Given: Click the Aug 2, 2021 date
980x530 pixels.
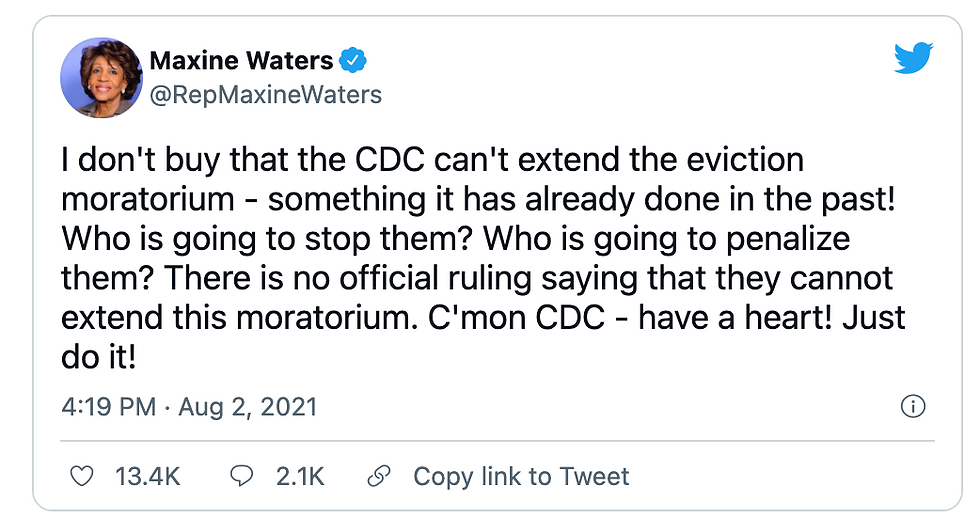Looking at the screenshot, I should click(x=248, y=408).
